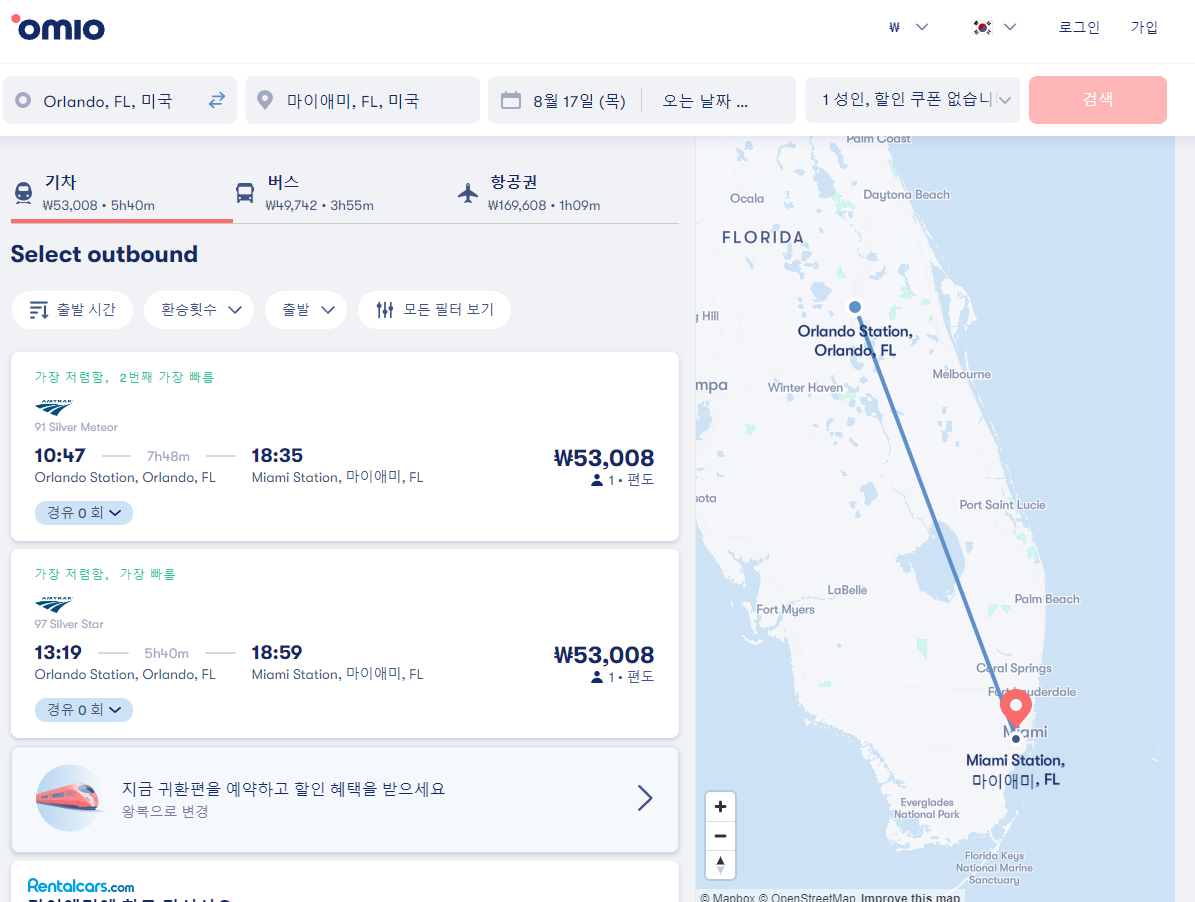The image size is (1195, 902).
Task: Edit the 마이애미, FL destination field
Action: [363, 100]
